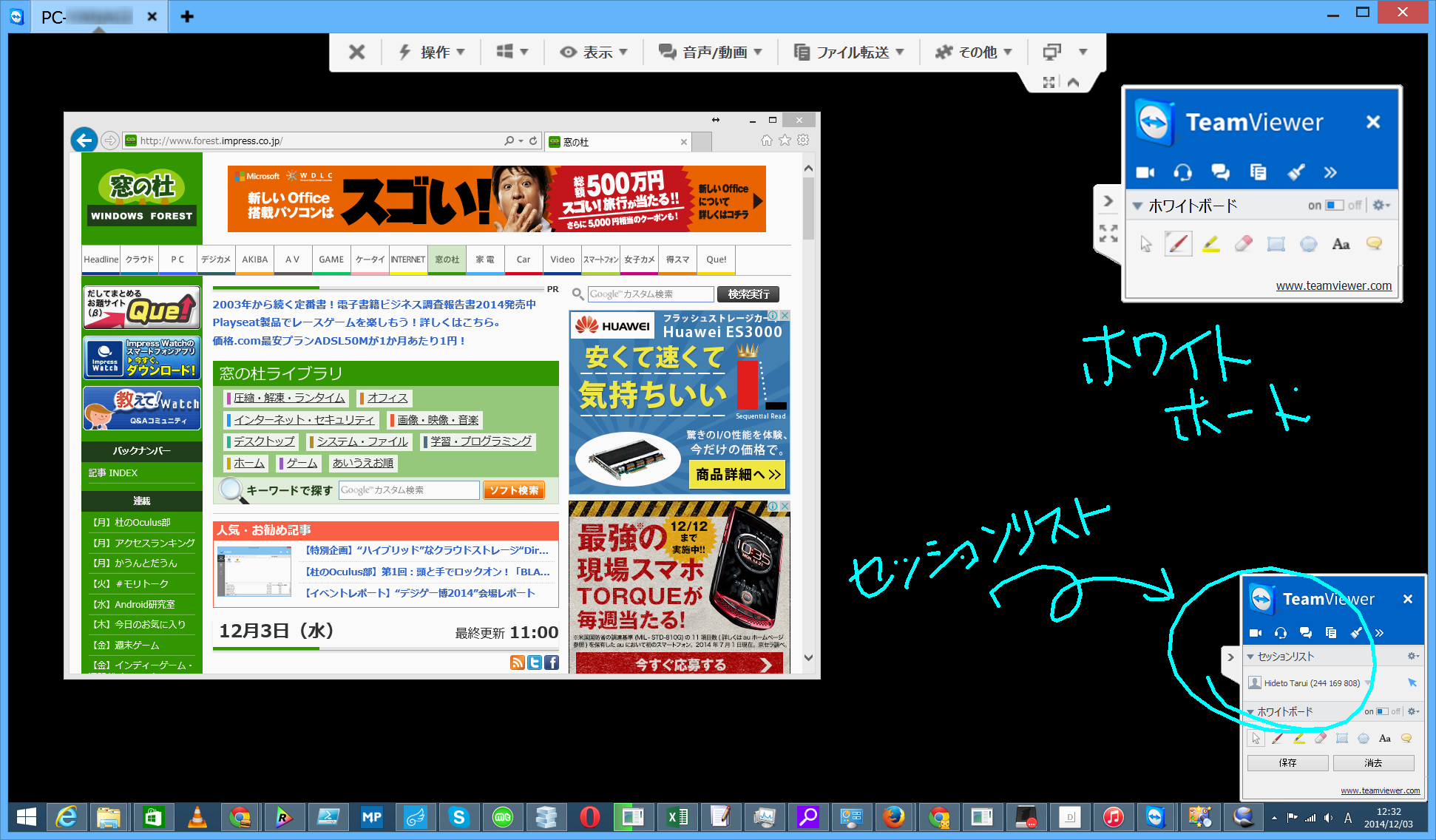Select the yellow highlighter tool

[1210, 243]
